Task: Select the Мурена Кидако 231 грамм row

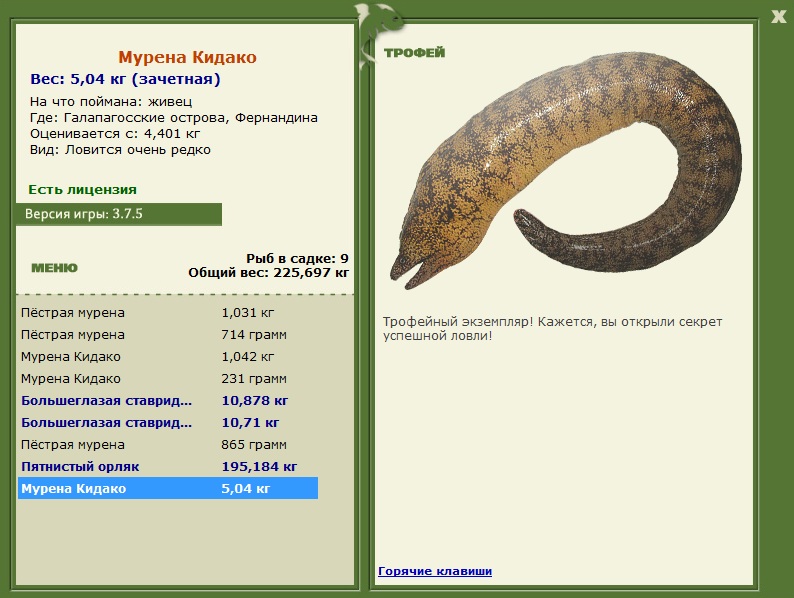Action: pyautogui.click(x=168, y=379)
